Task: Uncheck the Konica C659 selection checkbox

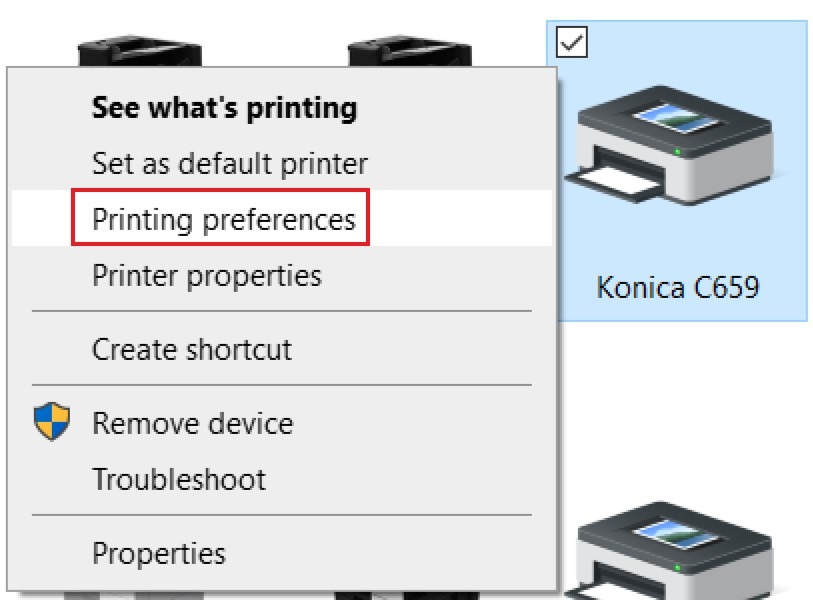Action: pyautogui.click(x=573, y=41)
